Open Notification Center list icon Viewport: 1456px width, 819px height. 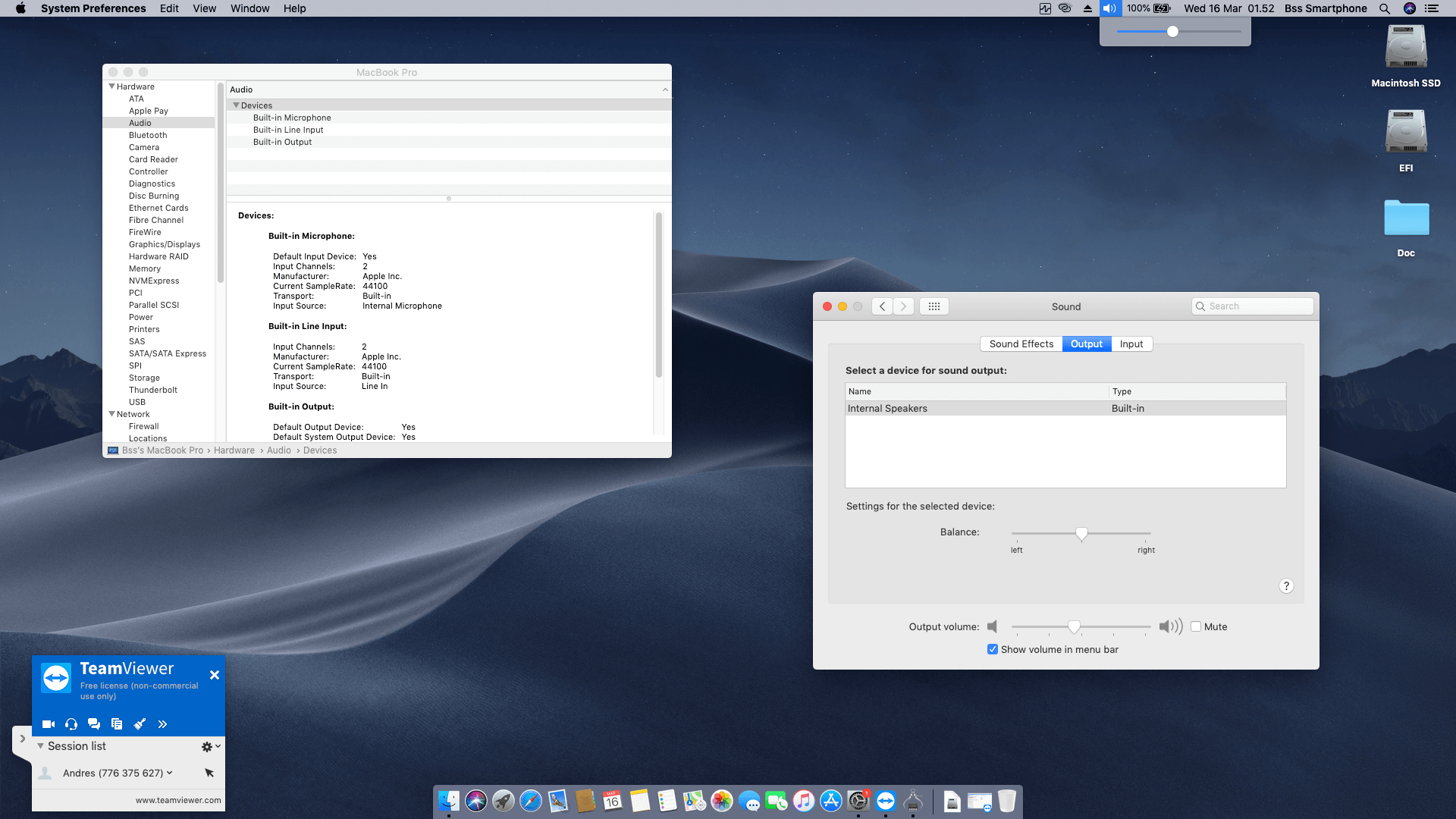(x=1432, y=8)
